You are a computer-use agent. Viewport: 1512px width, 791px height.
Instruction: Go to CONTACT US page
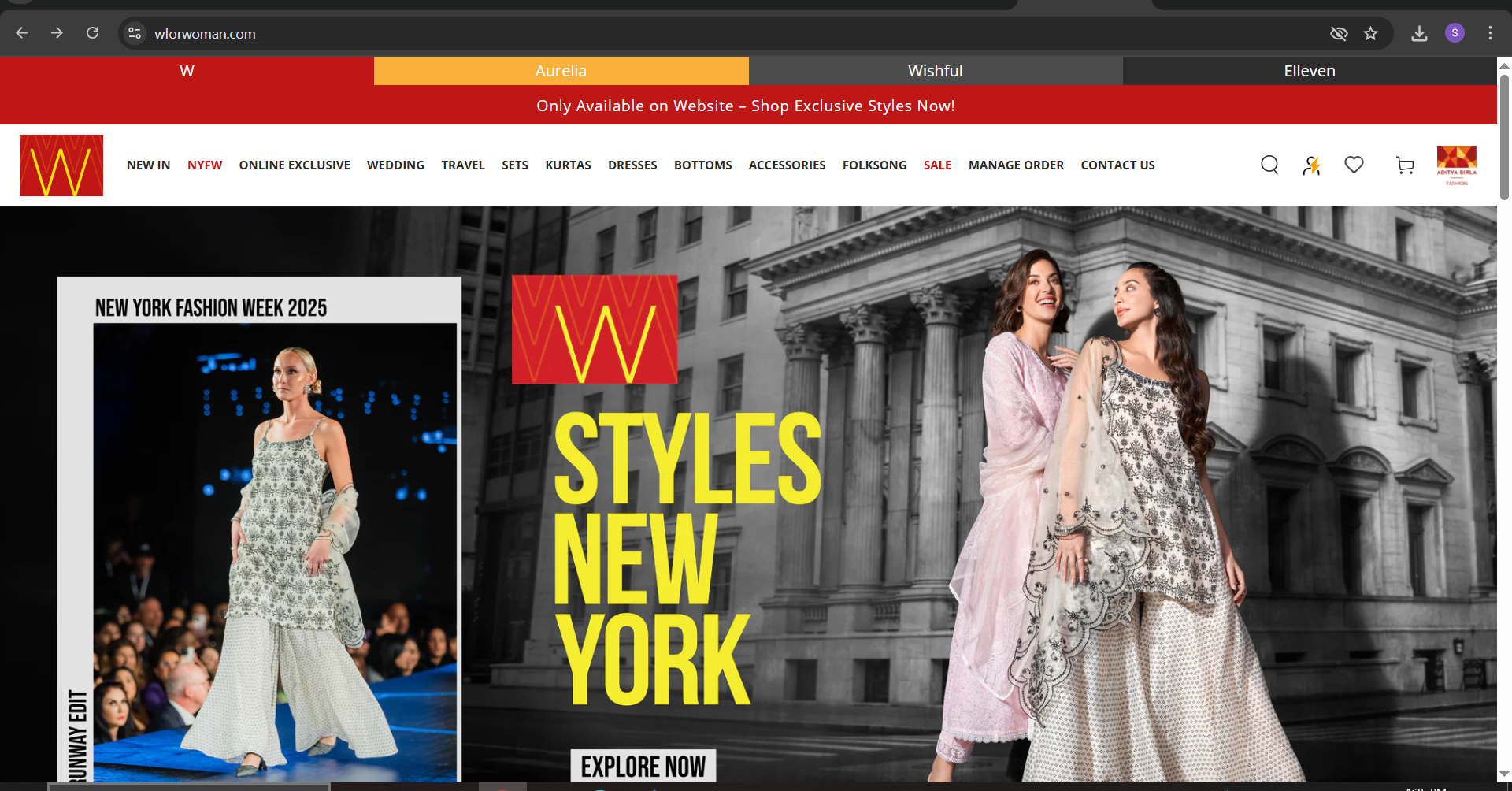click(1117, 165)
